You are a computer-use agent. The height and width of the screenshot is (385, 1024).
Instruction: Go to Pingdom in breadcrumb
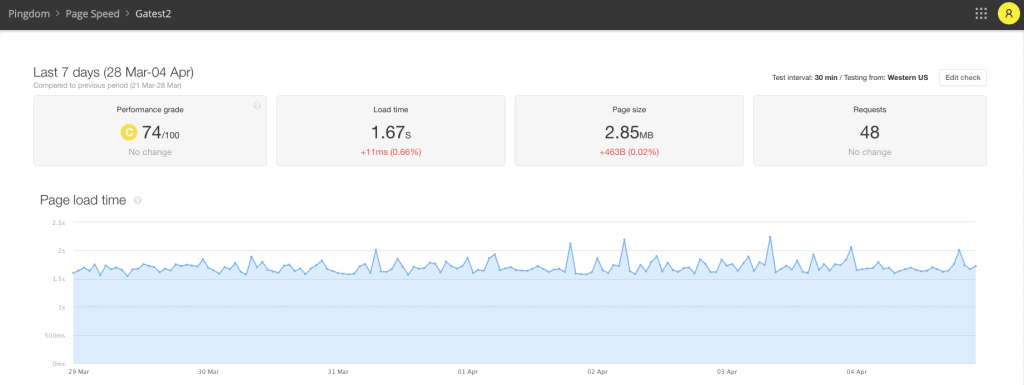click(x=29, y=13)
